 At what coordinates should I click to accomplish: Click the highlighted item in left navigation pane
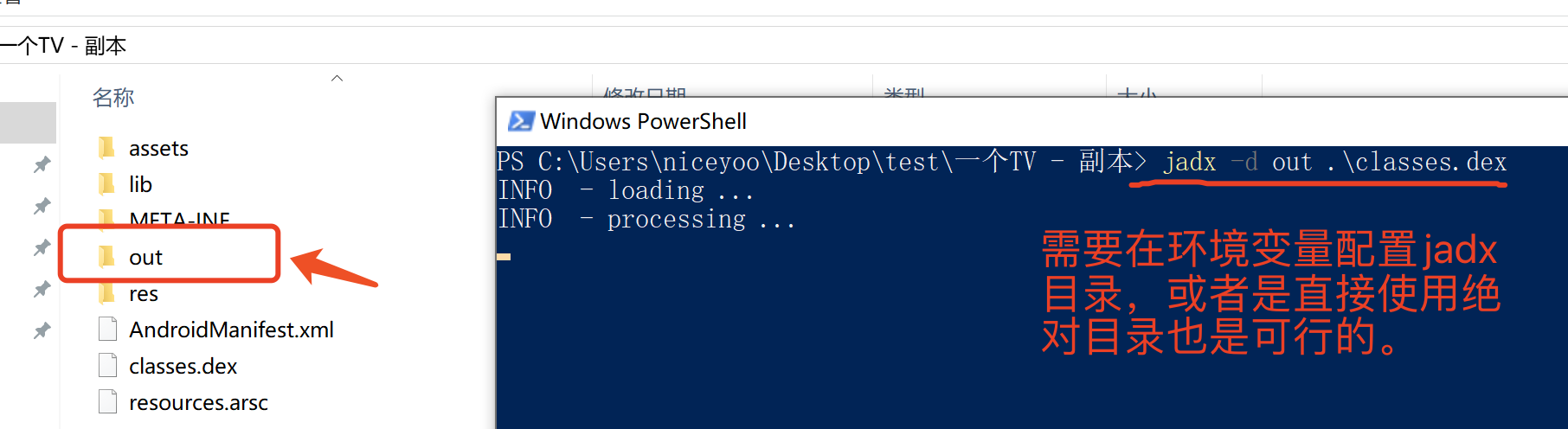(28, 122)
